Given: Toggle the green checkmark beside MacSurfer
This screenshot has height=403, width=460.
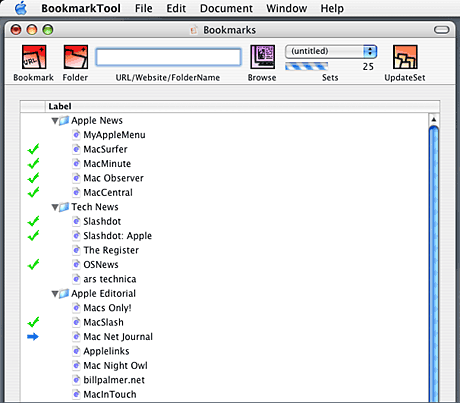Looking at the screenshot, I should click(33, 149).
